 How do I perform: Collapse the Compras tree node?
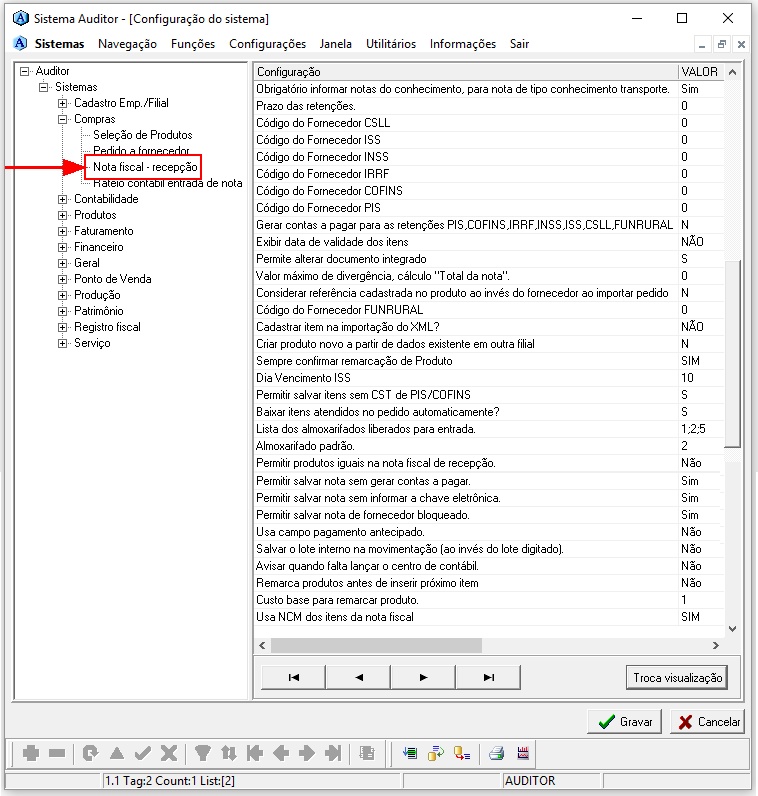62,119
